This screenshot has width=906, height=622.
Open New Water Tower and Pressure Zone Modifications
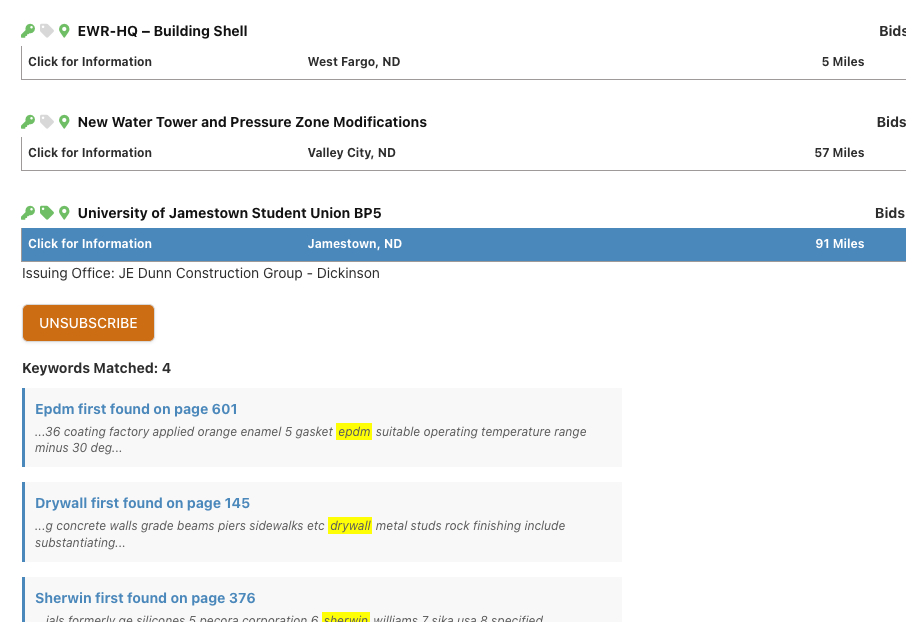coord(252,122)
